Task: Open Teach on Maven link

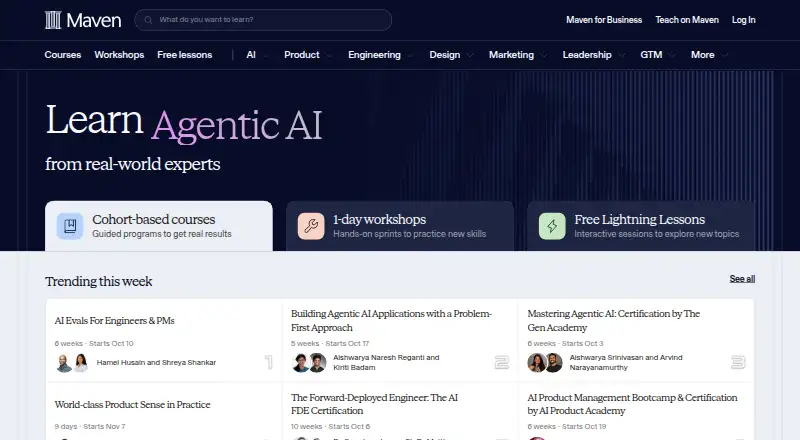Action: point(687,20)
